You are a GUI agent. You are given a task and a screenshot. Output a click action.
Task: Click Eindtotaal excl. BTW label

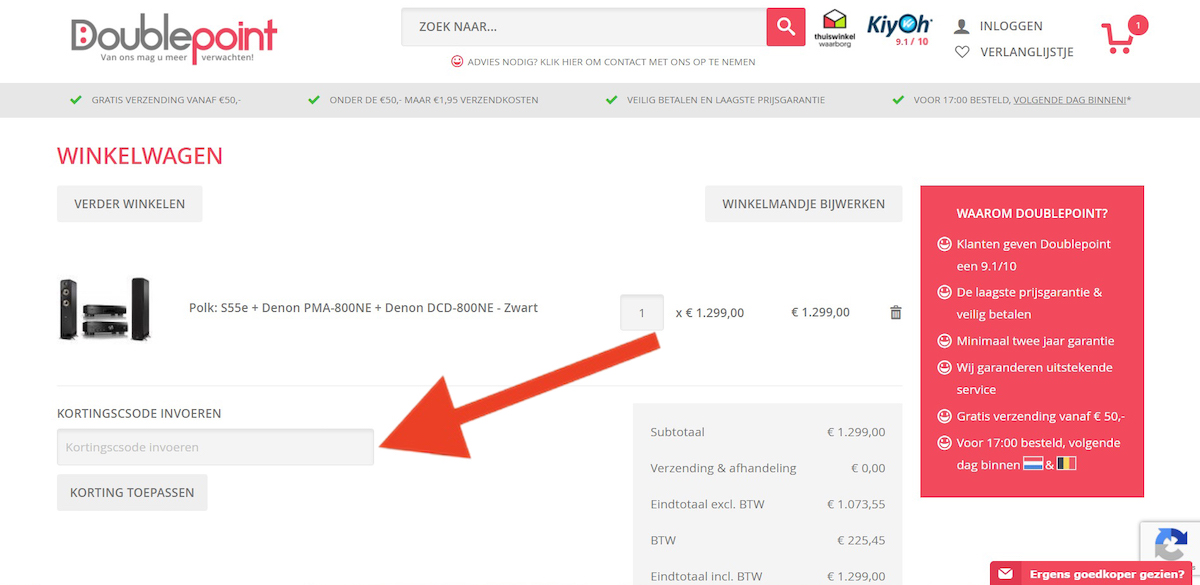click(x=707, y=504)
